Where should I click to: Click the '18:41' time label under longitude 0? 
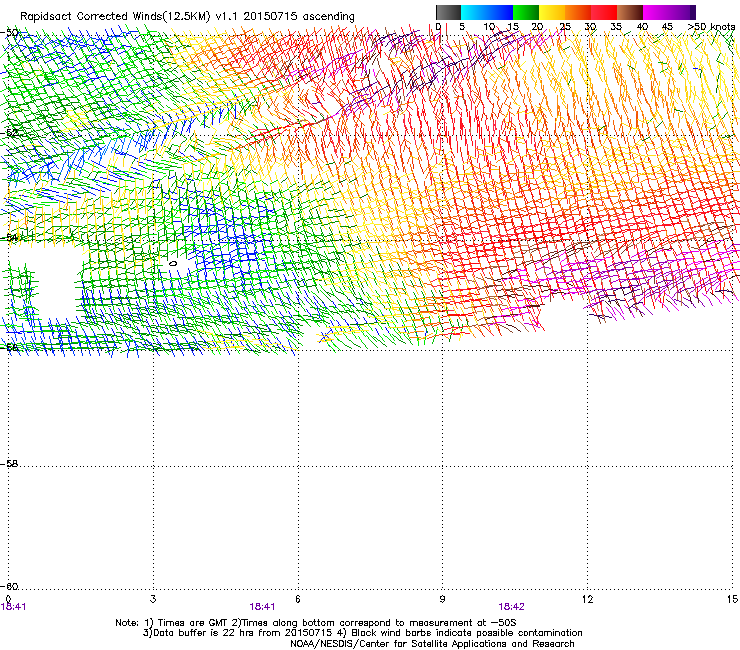click(13, 607)
